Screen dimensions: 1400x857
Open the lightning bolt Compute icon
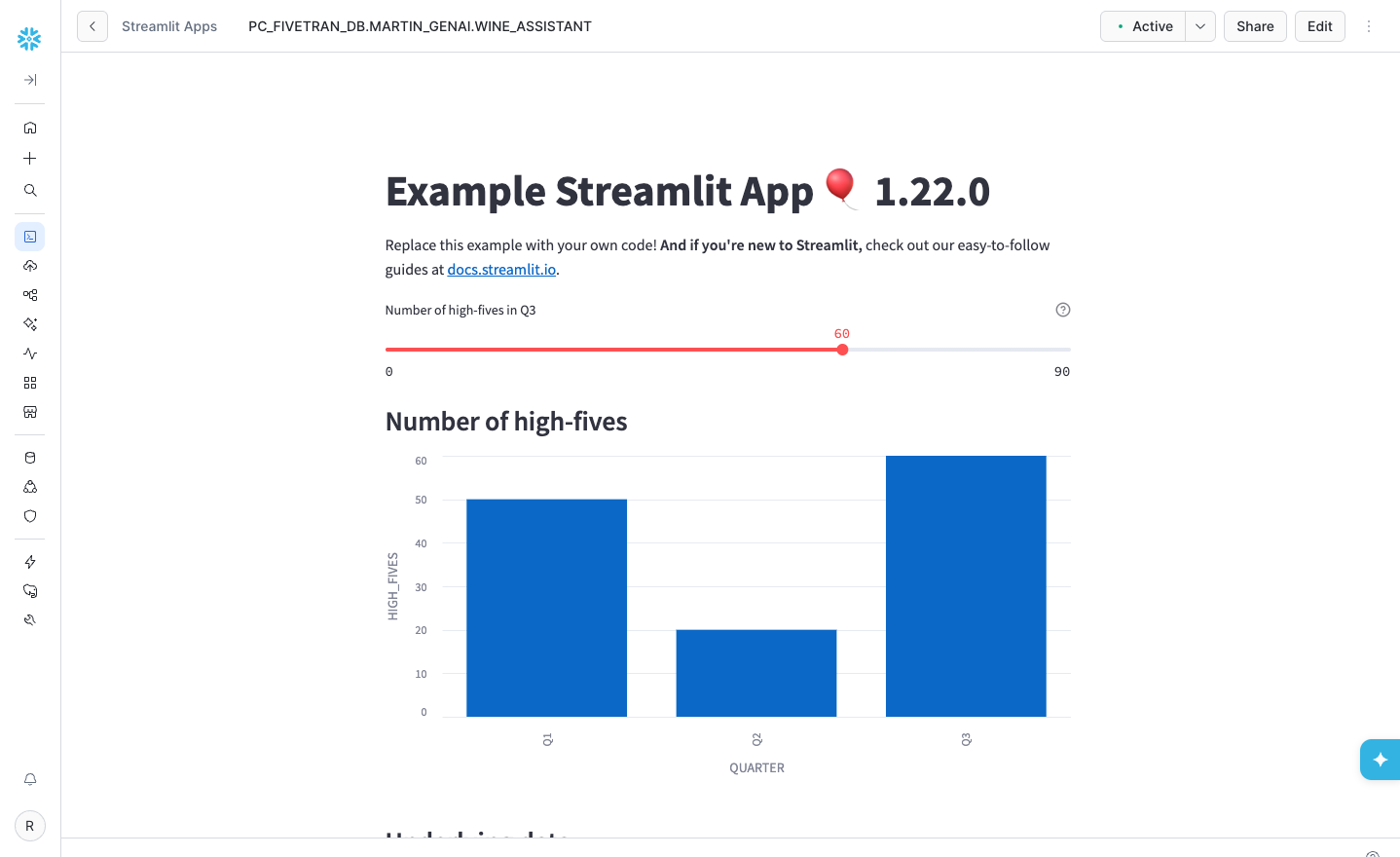30,562
